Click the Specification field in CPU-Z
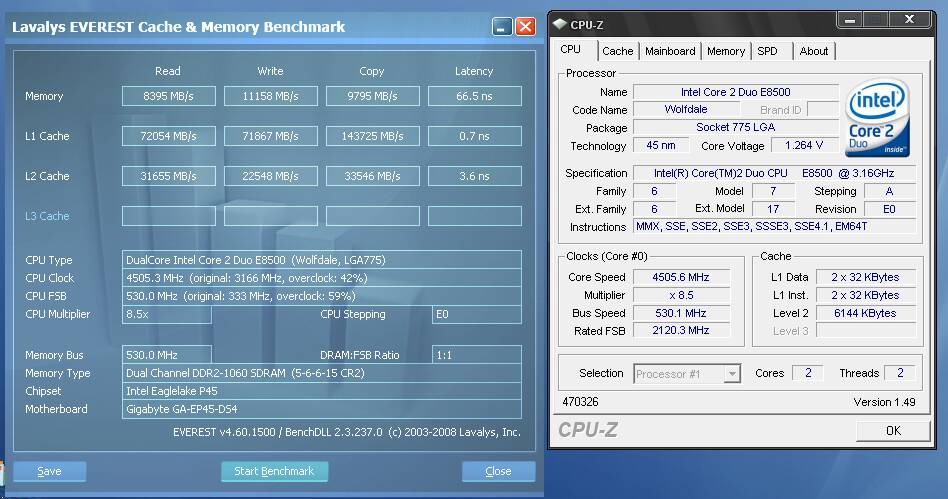Screen dimensions: 948x499 [774, 173]
